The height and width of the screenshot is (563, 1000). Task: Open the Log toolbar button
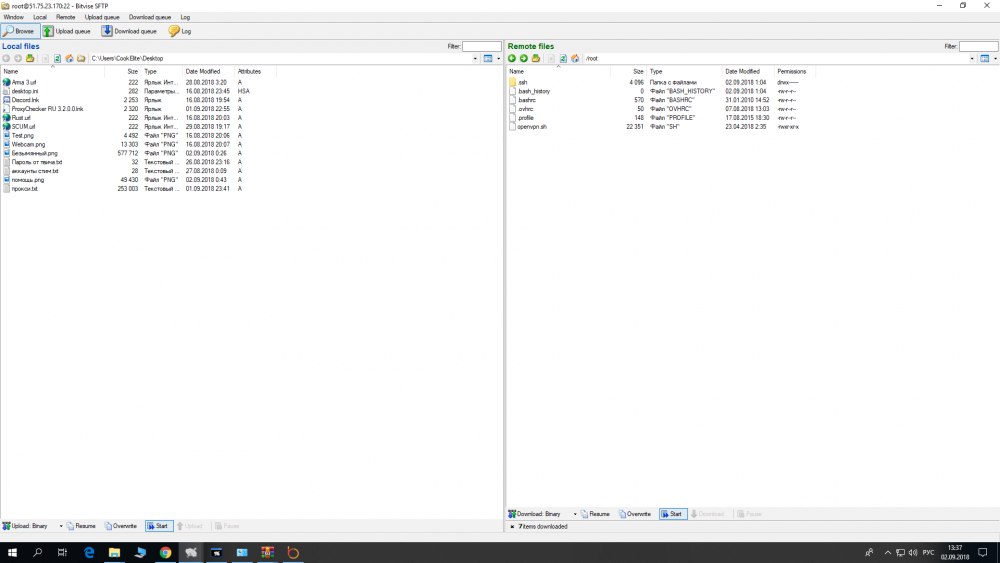pos(180,31)
